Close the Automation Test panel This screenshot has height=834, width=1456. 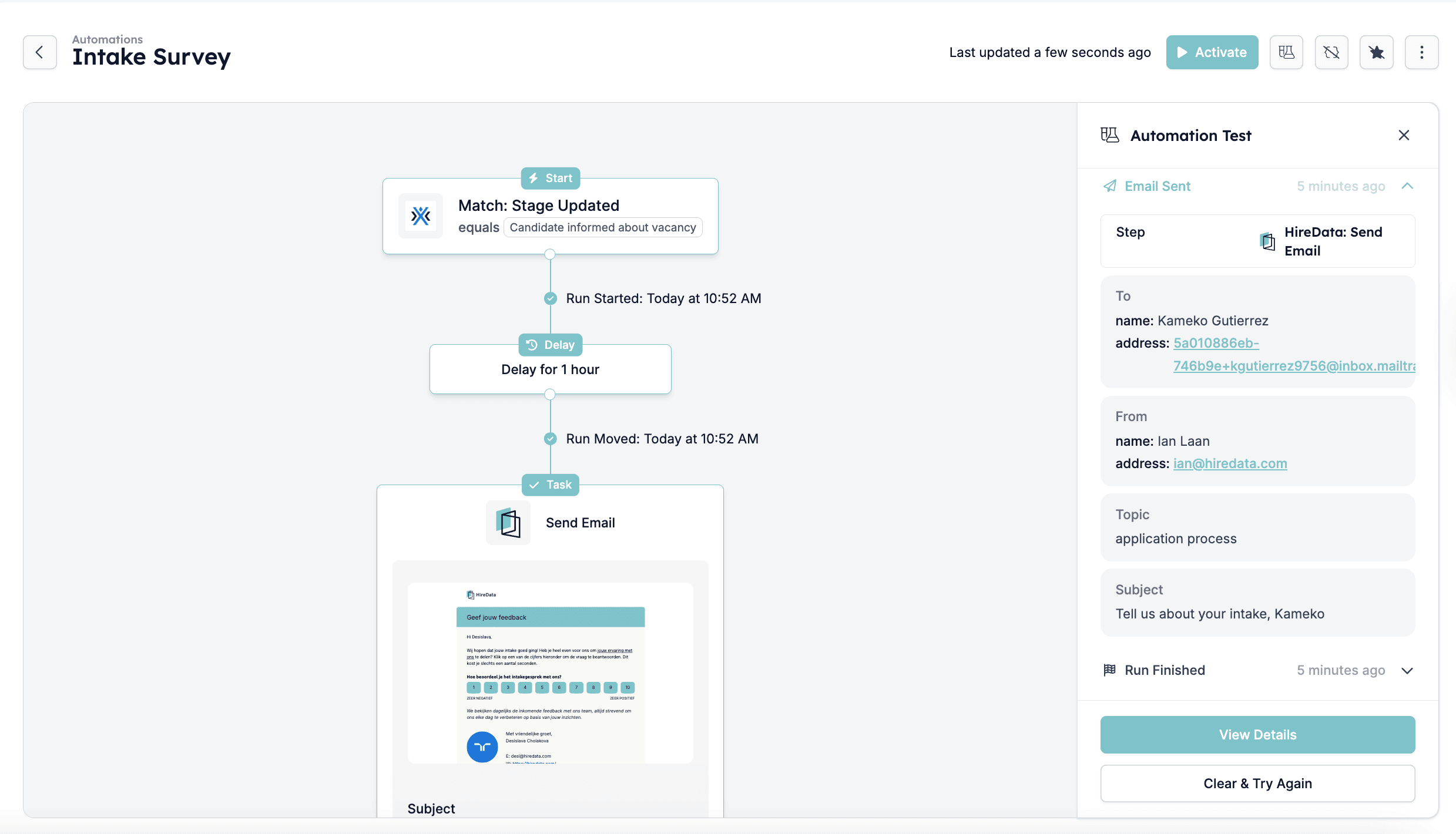click(1404, 135)
